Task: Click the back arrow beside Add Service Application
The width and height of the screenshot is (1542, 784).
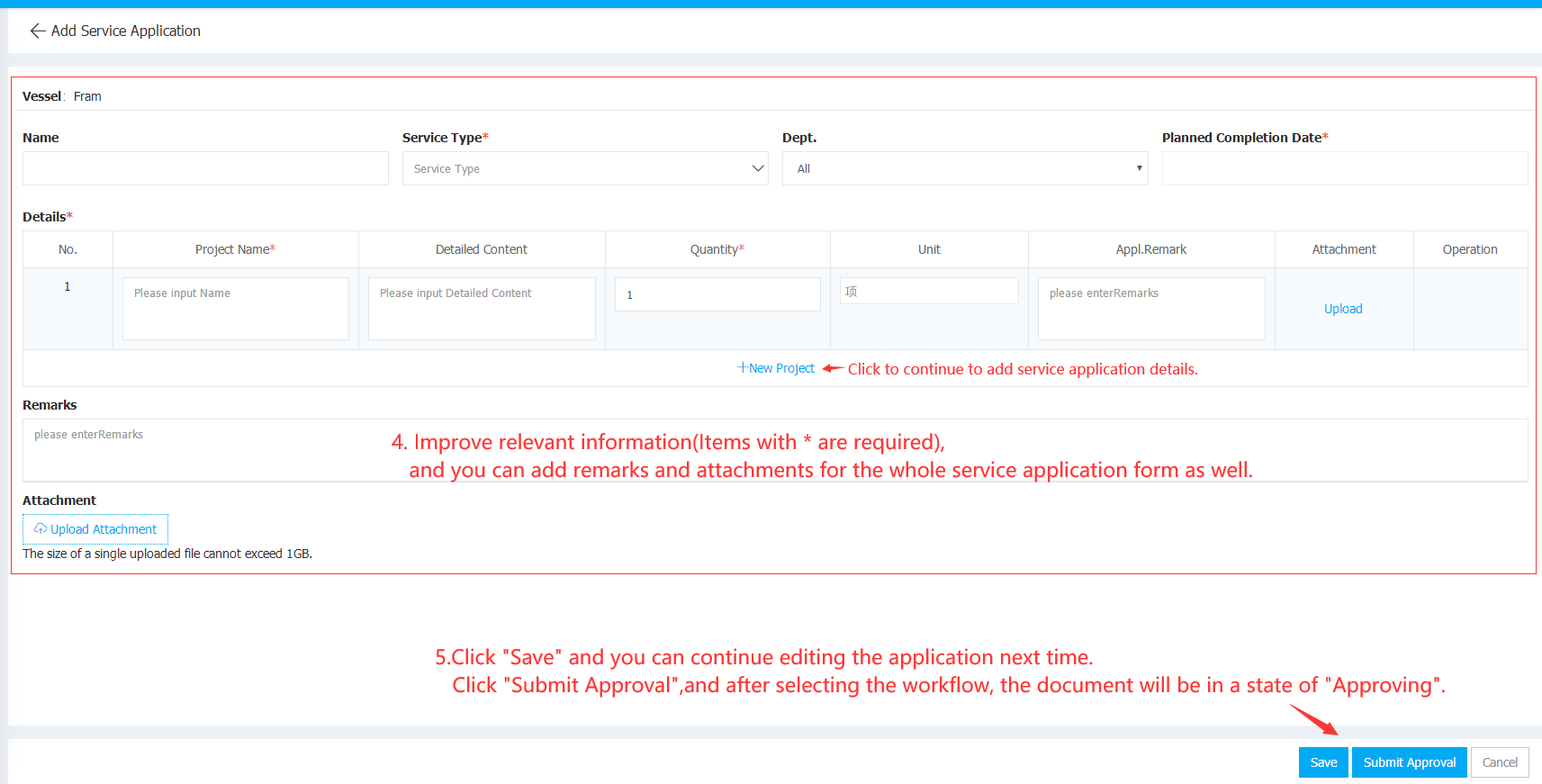Action: coord(37,31)
